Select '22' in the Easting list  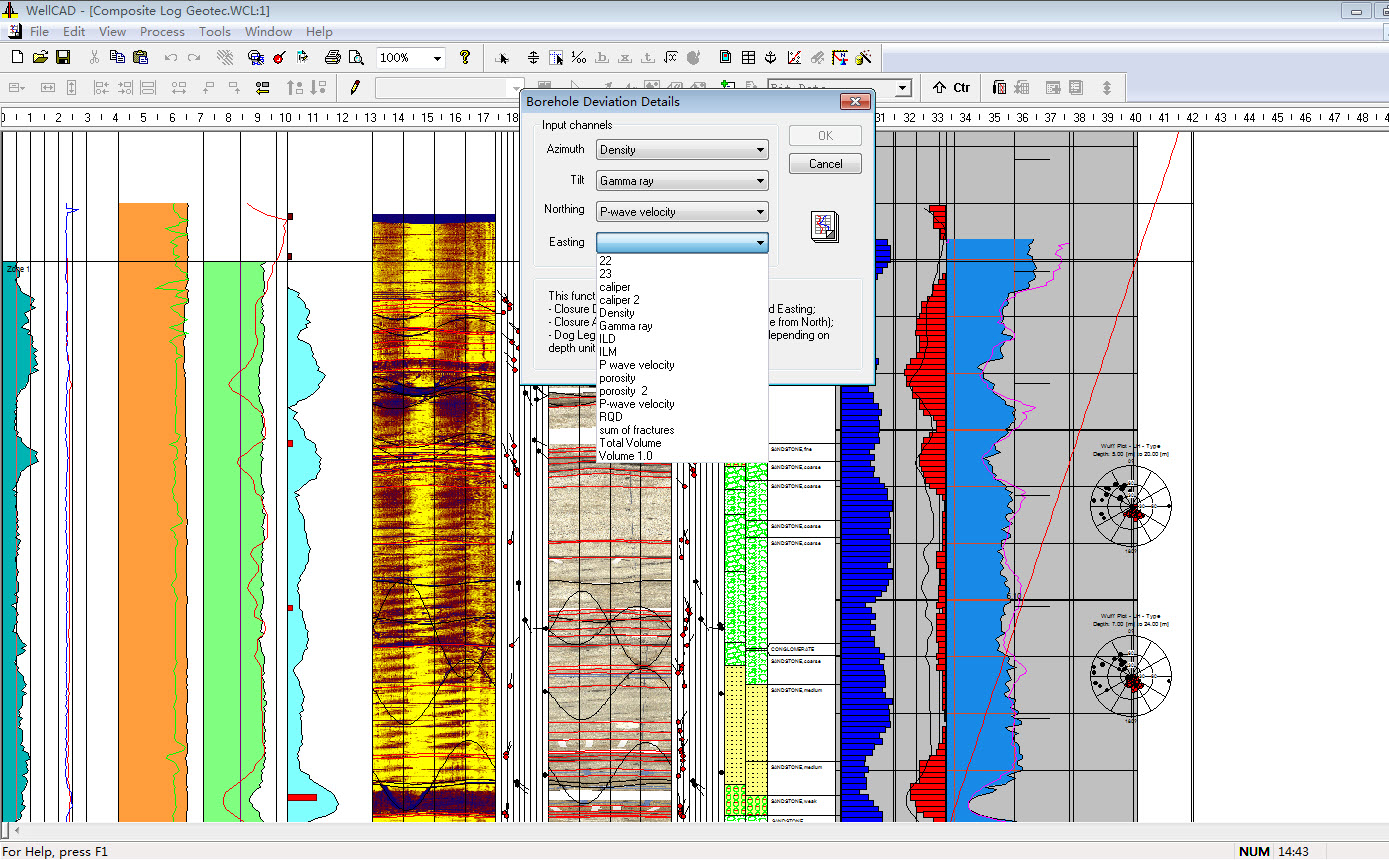[682, 261]
